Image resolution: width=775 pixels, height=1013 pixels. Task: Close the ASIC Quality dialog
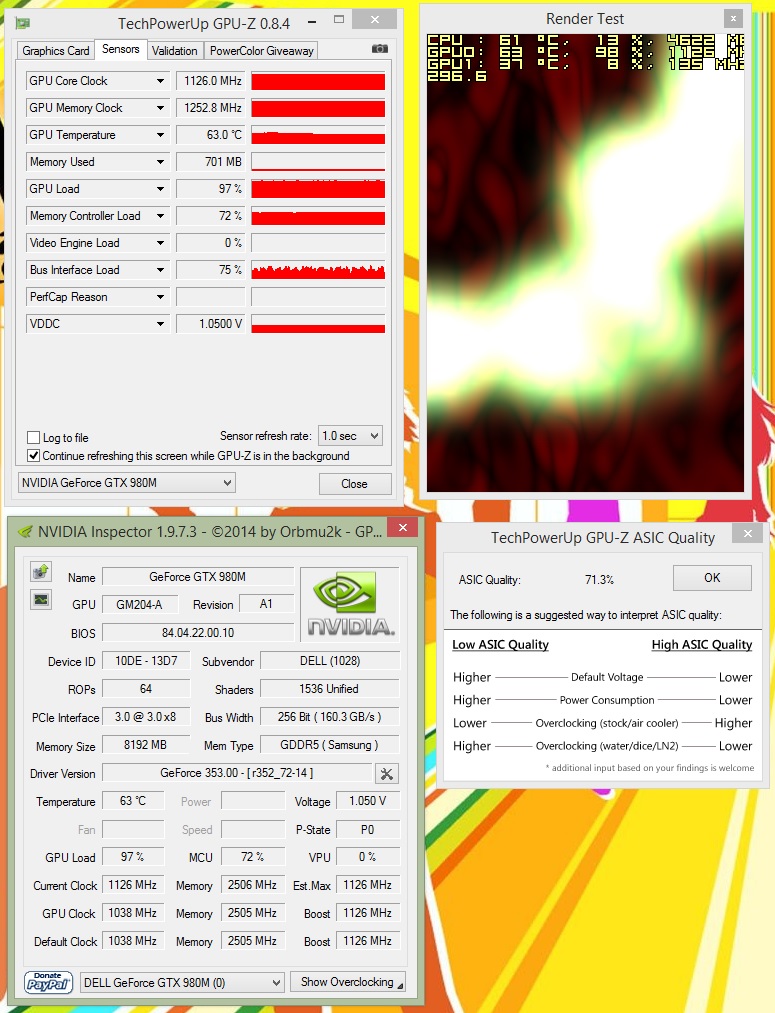pyautogui.click(x=748, y=534)
